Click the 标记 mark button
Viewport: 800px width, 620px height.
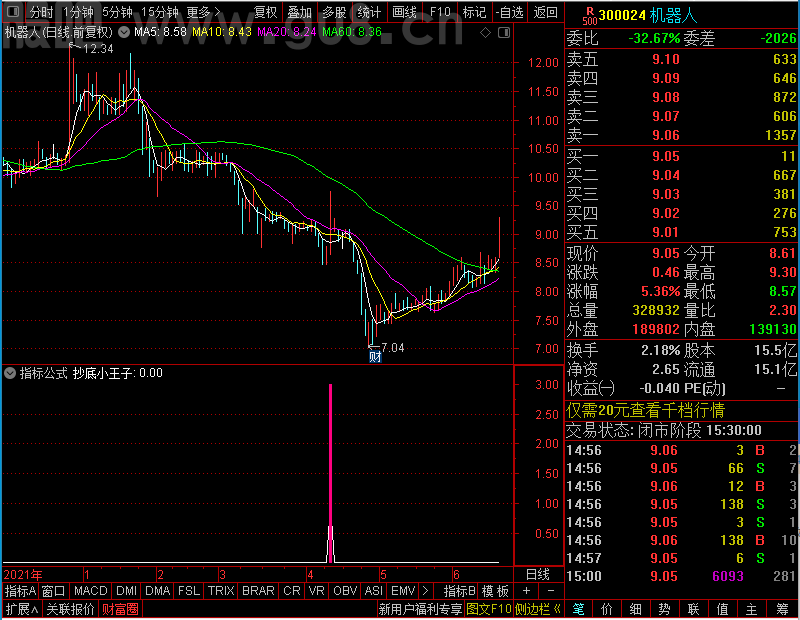474,12
